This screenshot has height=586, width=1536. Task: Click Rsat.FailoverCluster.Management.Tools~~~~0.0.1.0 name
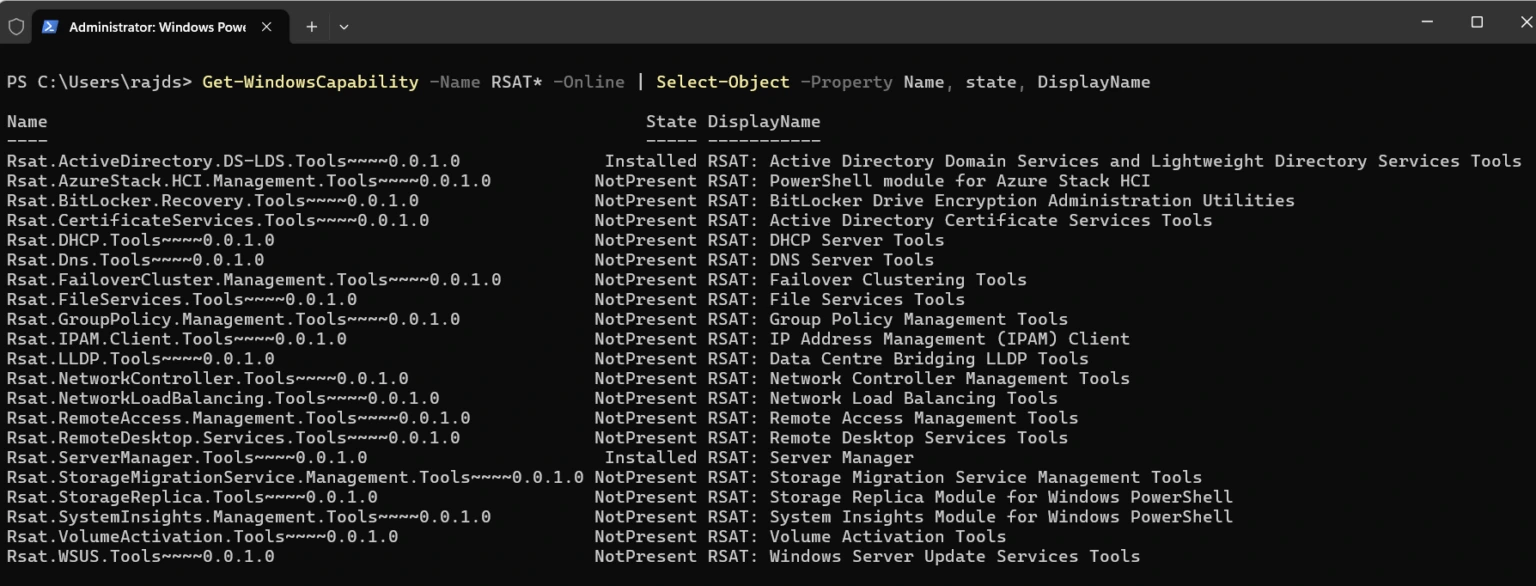(254, 280)
